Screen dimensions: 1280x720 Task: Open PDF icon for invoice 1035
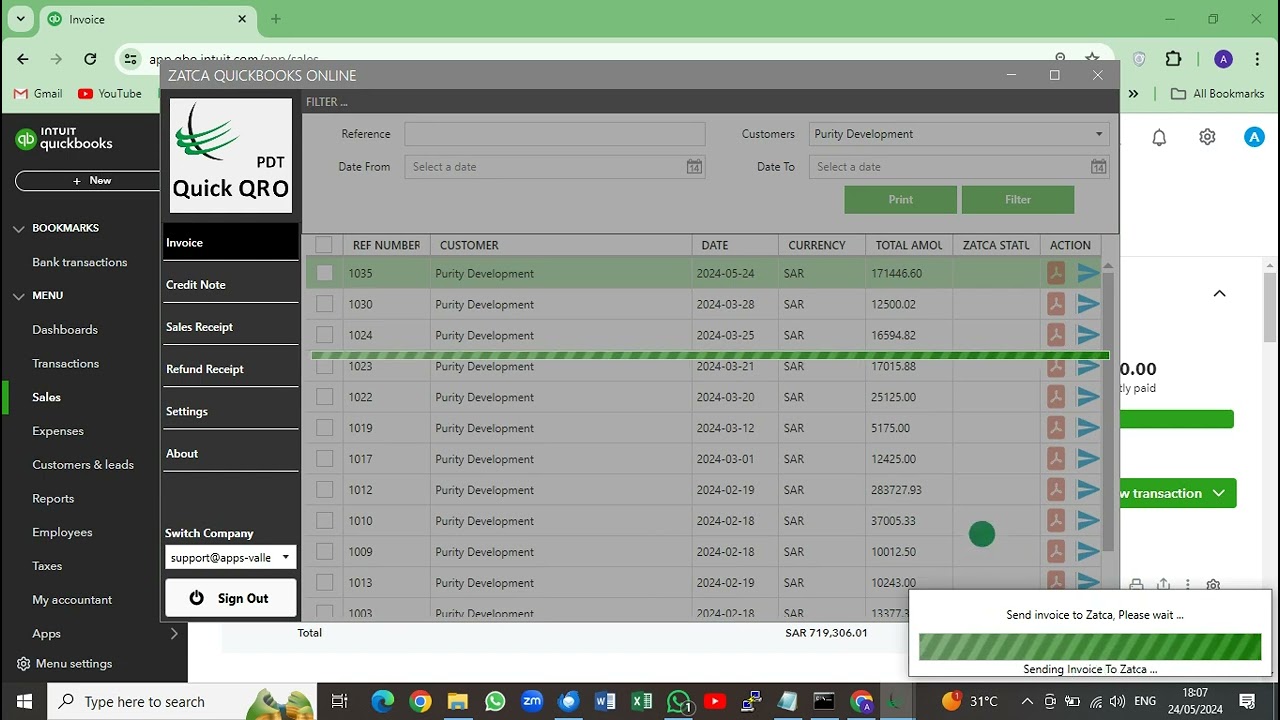(x=1056, y=273)
